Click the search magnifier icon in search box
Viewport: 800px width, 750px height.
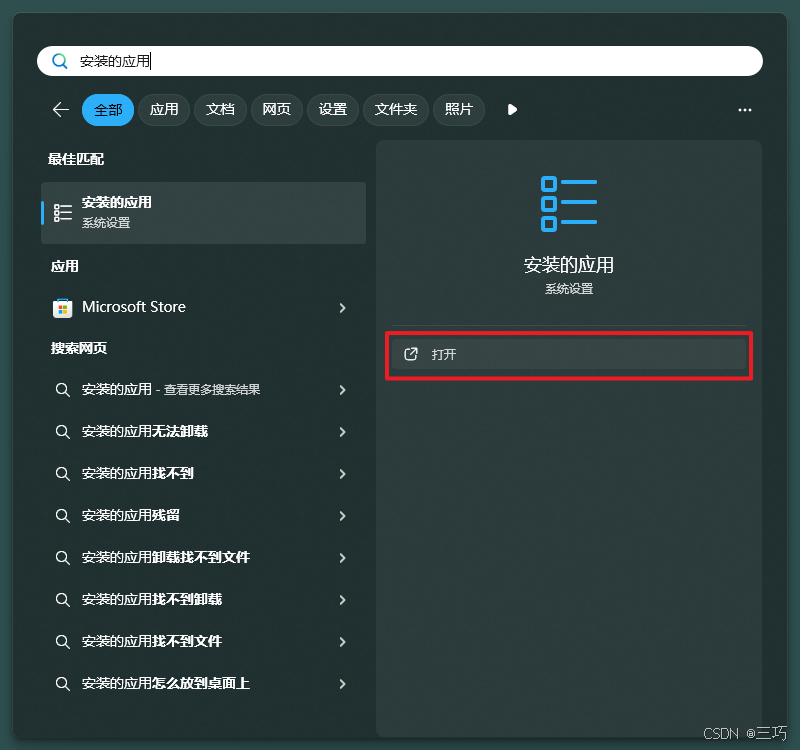tap(60, 61)
